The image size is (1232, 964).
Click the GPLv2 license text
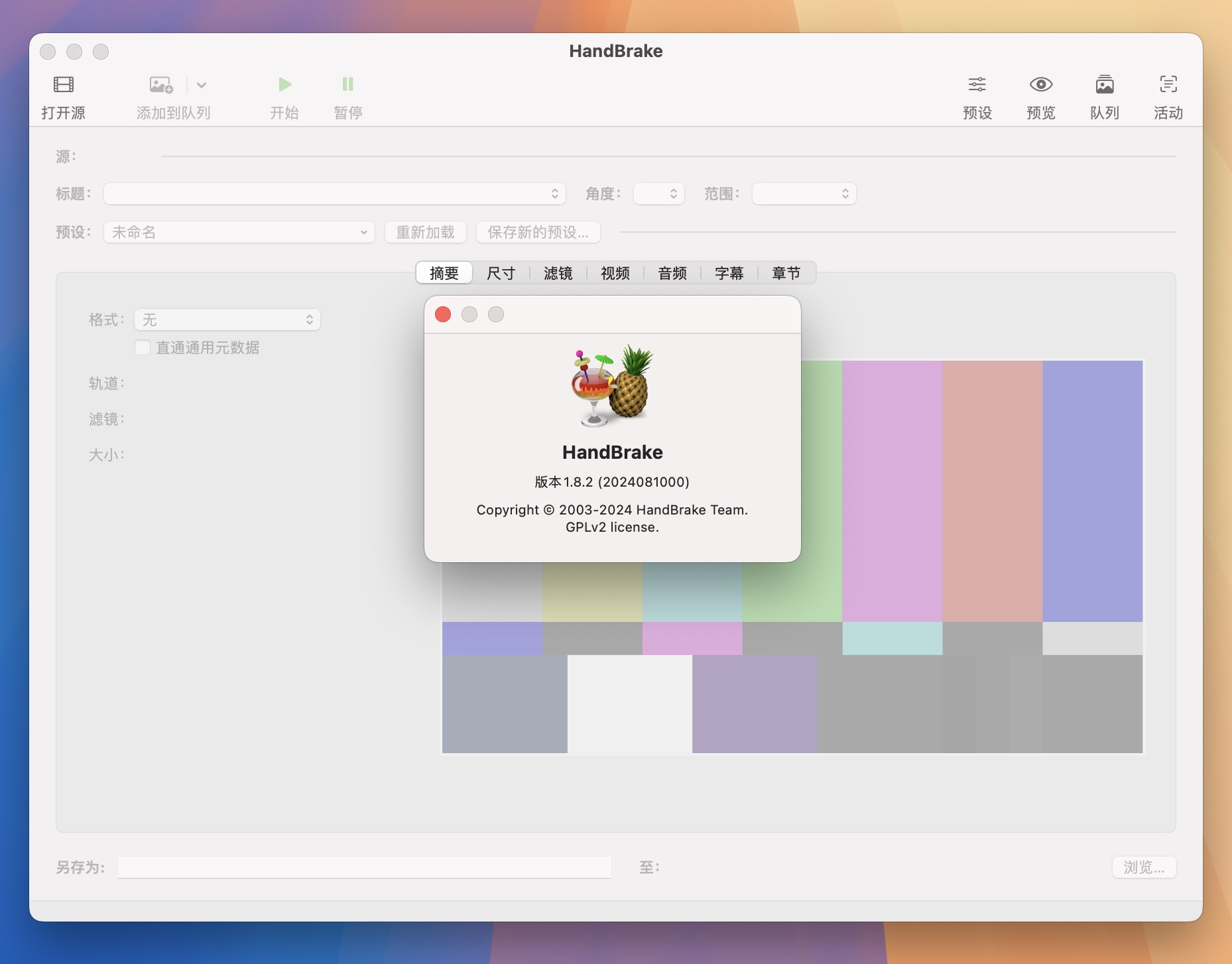613,527
